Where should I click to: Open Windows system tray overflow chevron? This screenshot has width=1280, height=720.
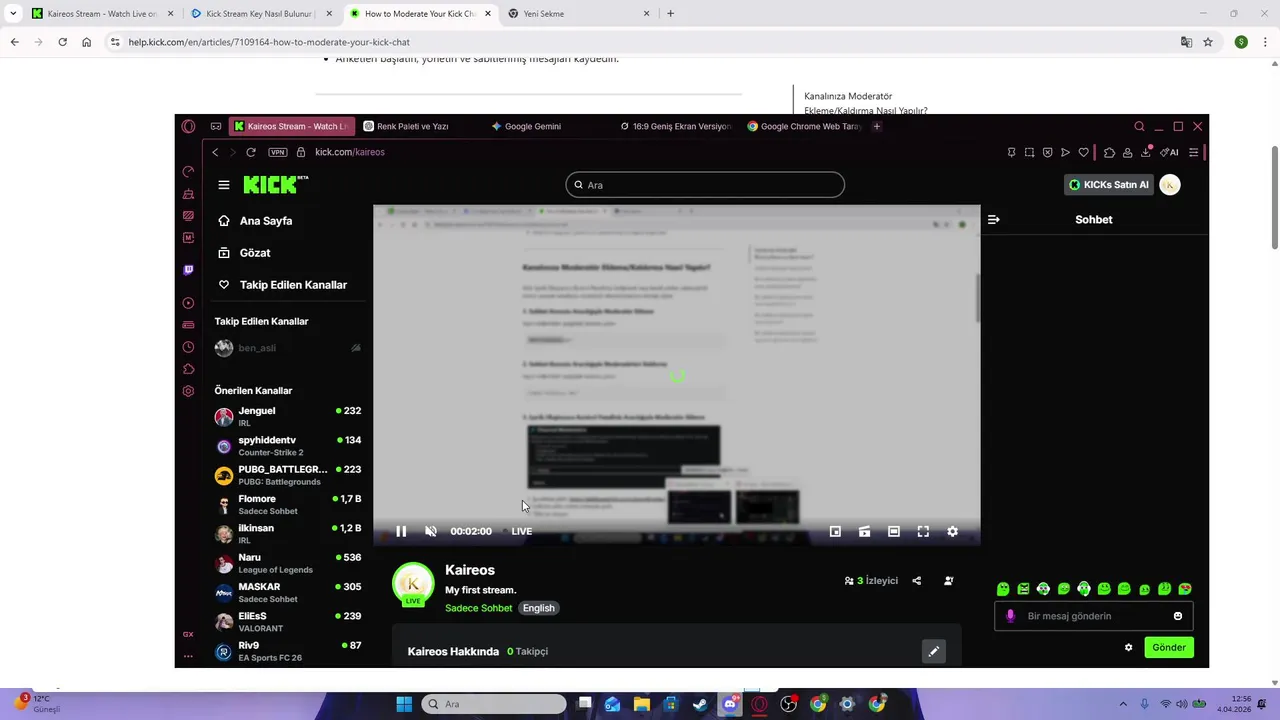click(1123, 704)
